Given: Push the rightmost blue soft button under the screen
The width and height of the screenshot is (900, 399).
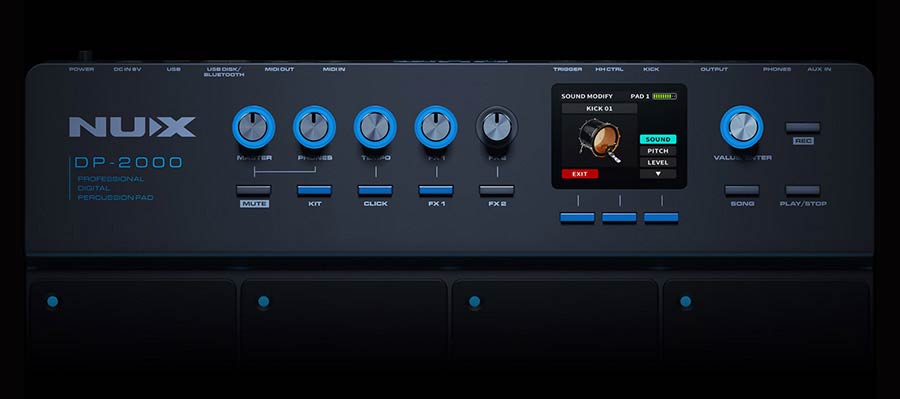Looking at the screenshot, I should click(x=661, y=217).
